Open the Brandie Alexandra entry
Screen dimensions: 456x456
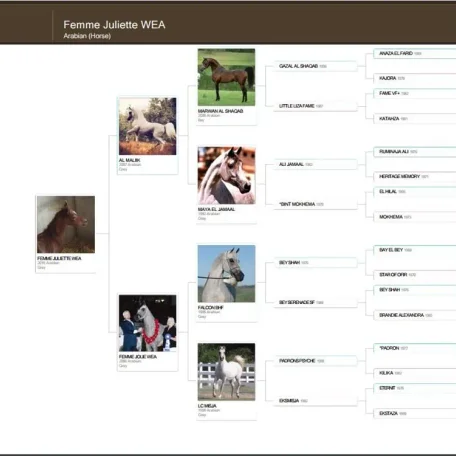(x=415, y=315)
